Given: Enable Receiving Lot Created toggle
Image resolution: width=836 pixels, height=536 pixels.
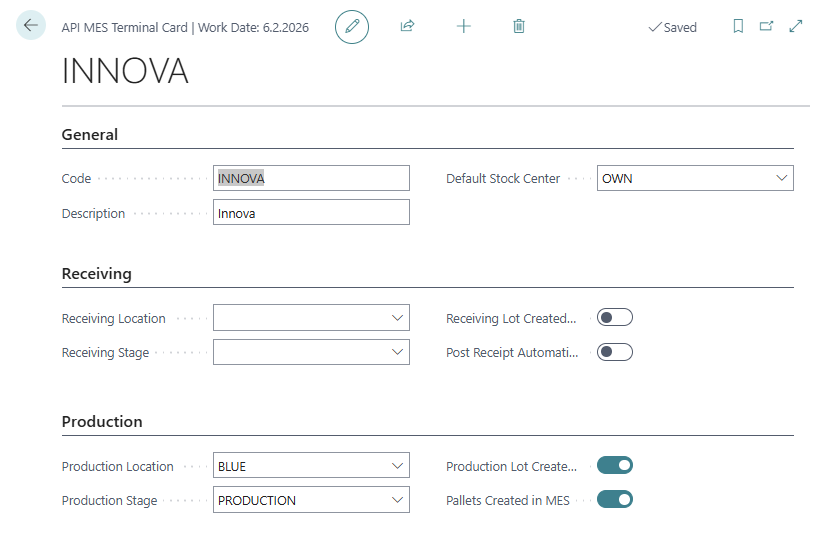Looking at the screenshot, I should [614, 318].
